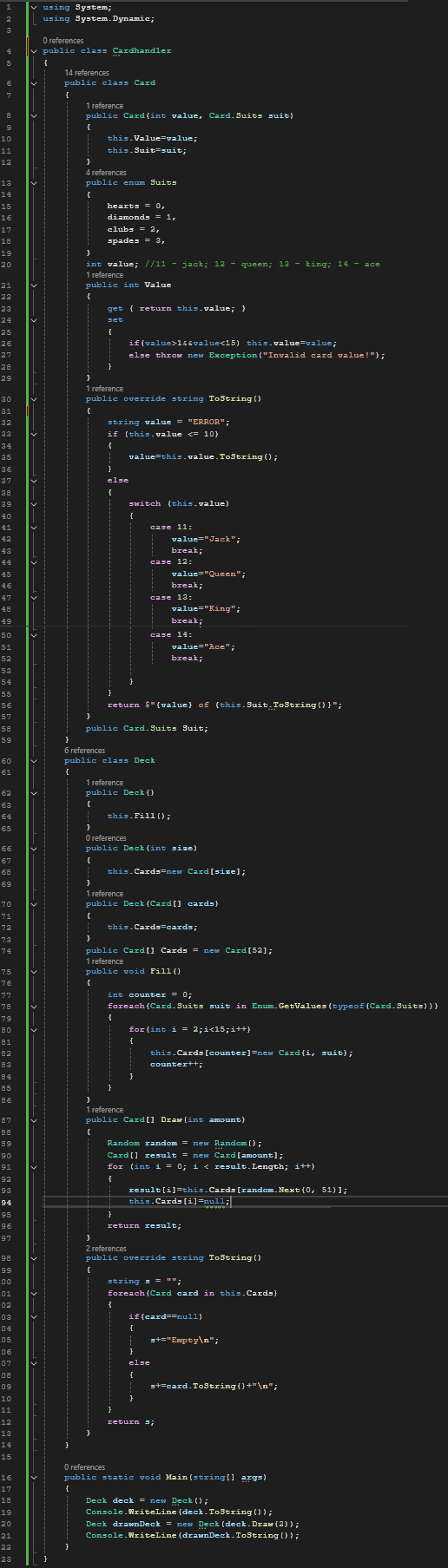
Task: Click return result; statement
Action: pyautogui.click(x=144, y=1225)
